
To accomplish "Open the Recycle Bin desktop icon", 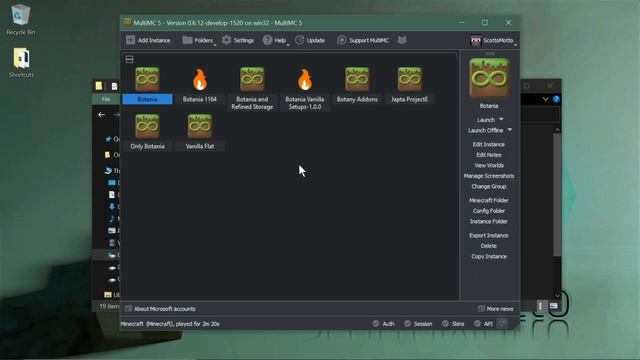I will tap(20, 20).
